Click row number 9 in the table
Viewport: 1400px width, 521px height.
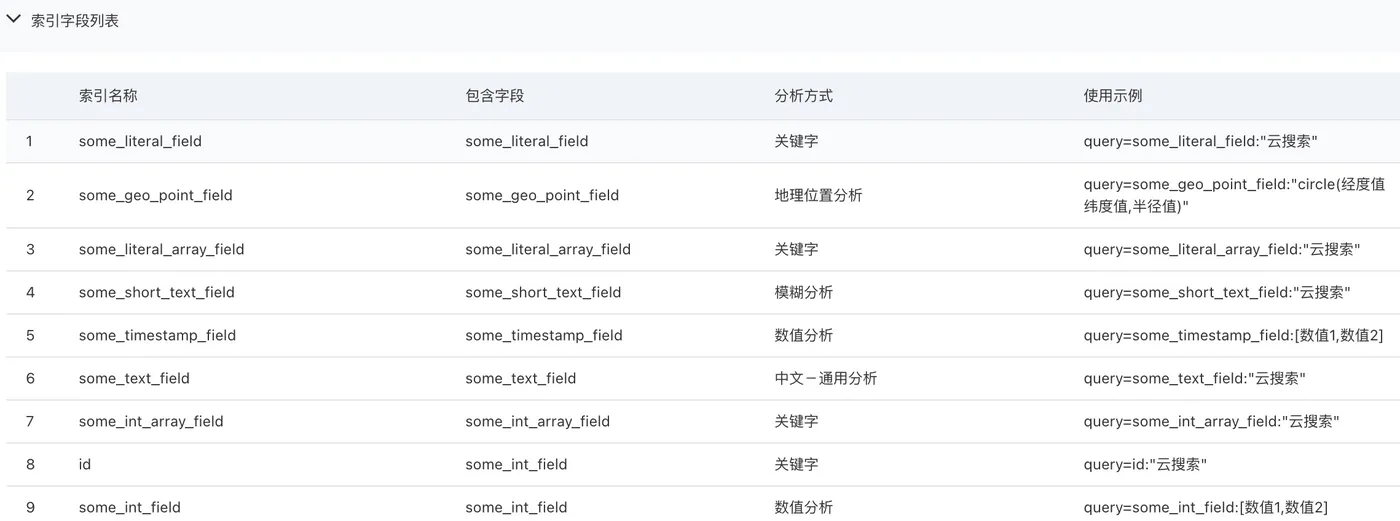point(30,507)
